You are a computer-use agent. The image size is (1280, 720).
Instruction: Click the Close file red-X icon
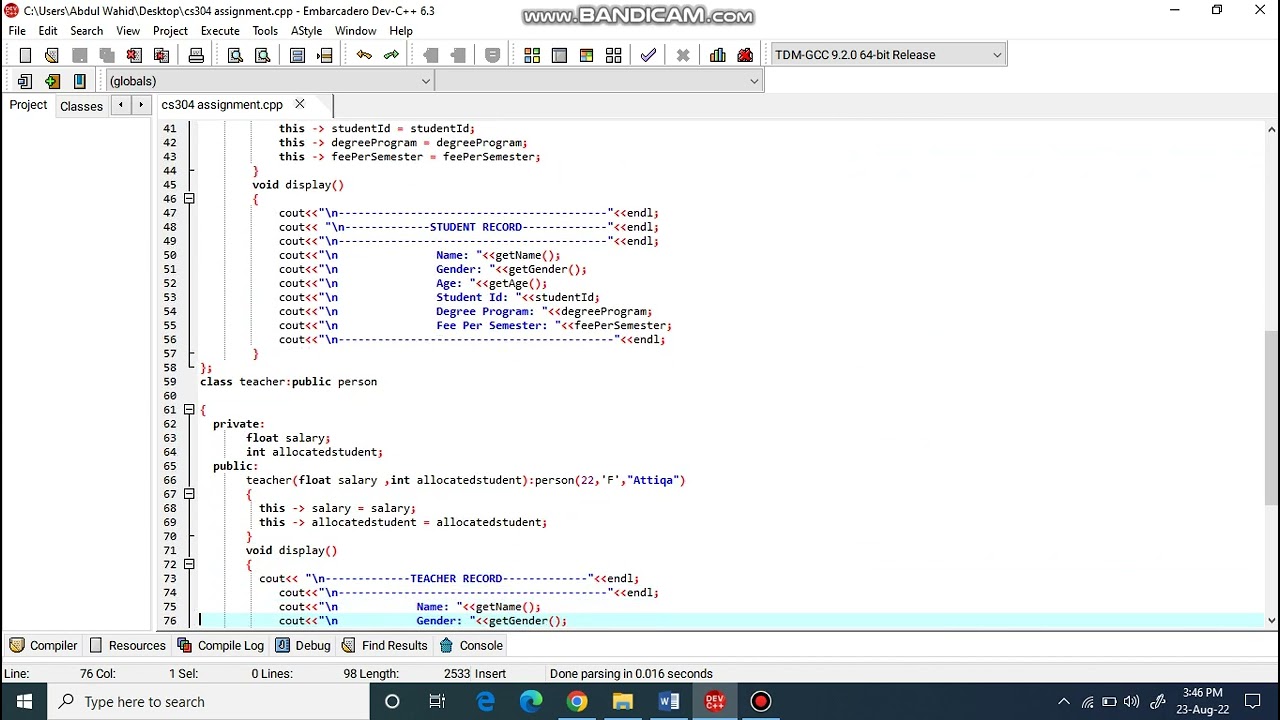click(134, 55)
